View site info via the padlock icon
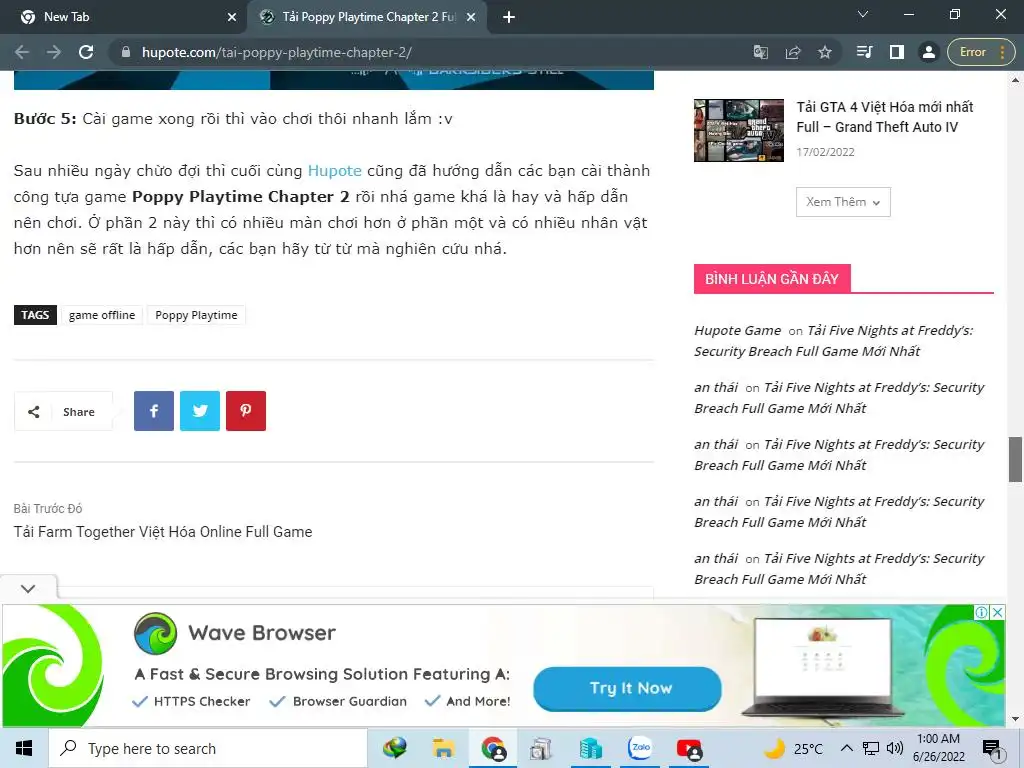This screenshot has width=1024, height=768. (126, 52)
